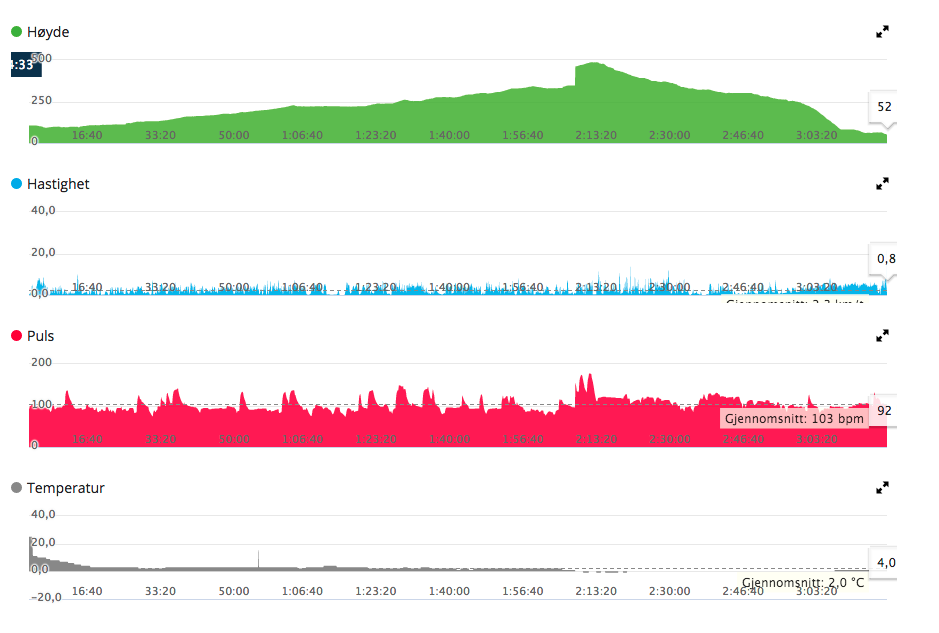
Task: Click the 1:40:00 label under Temperatur chart
Action: pyautogui.click(x=455, y=591)
